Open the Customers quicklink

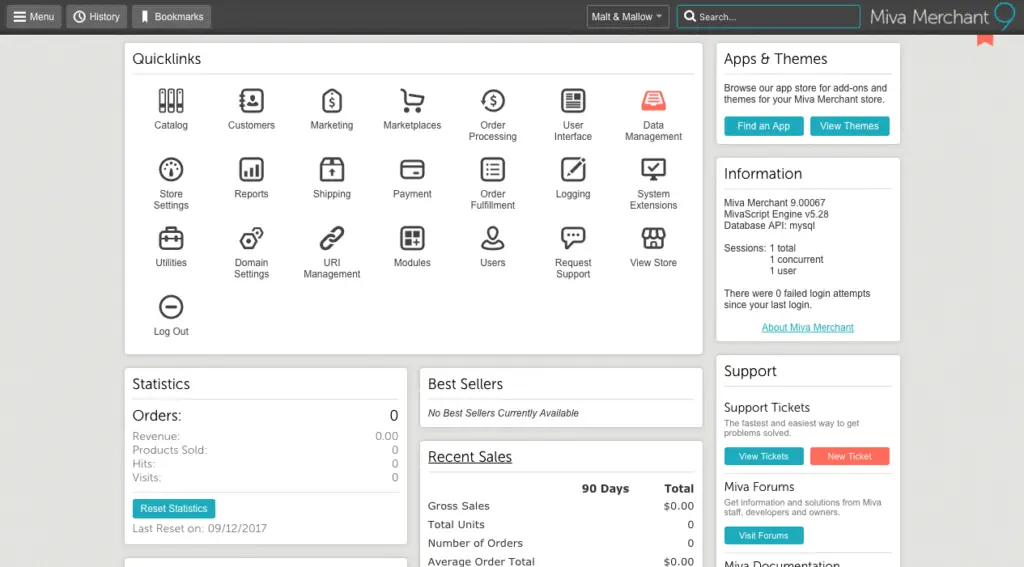coord(251,109)
